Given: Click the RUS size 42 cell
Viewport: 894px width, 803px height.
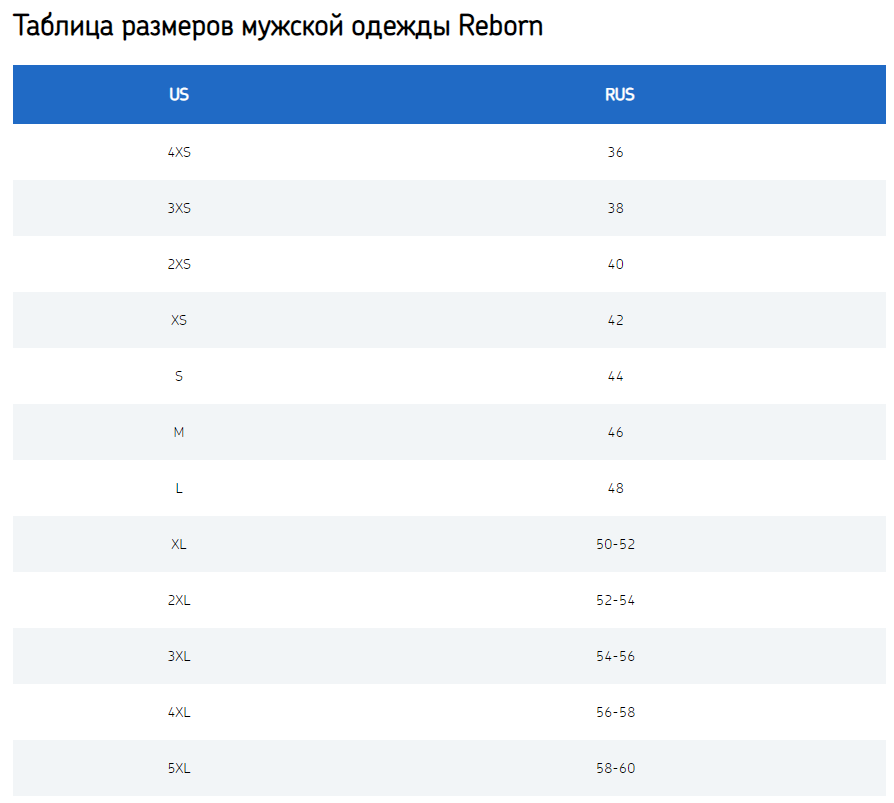Looking at the screenshot, I should (x=615, y=321).
